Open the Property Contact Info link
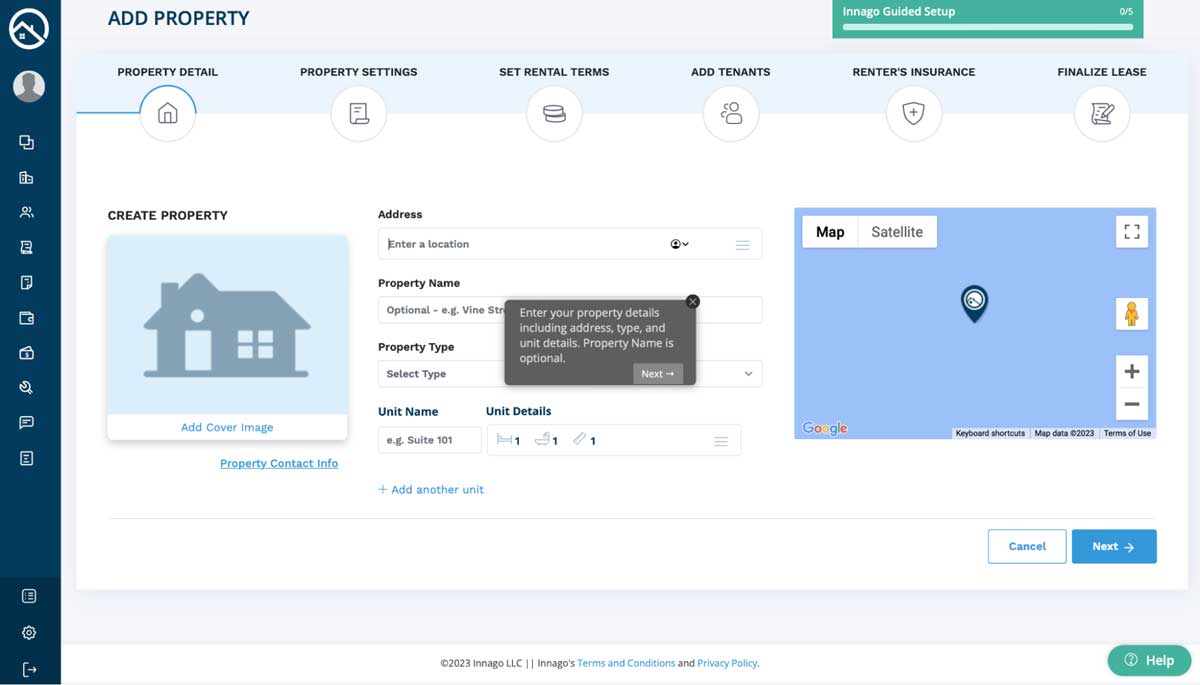This screenshot has height=685, width=1200. (279, 463)
